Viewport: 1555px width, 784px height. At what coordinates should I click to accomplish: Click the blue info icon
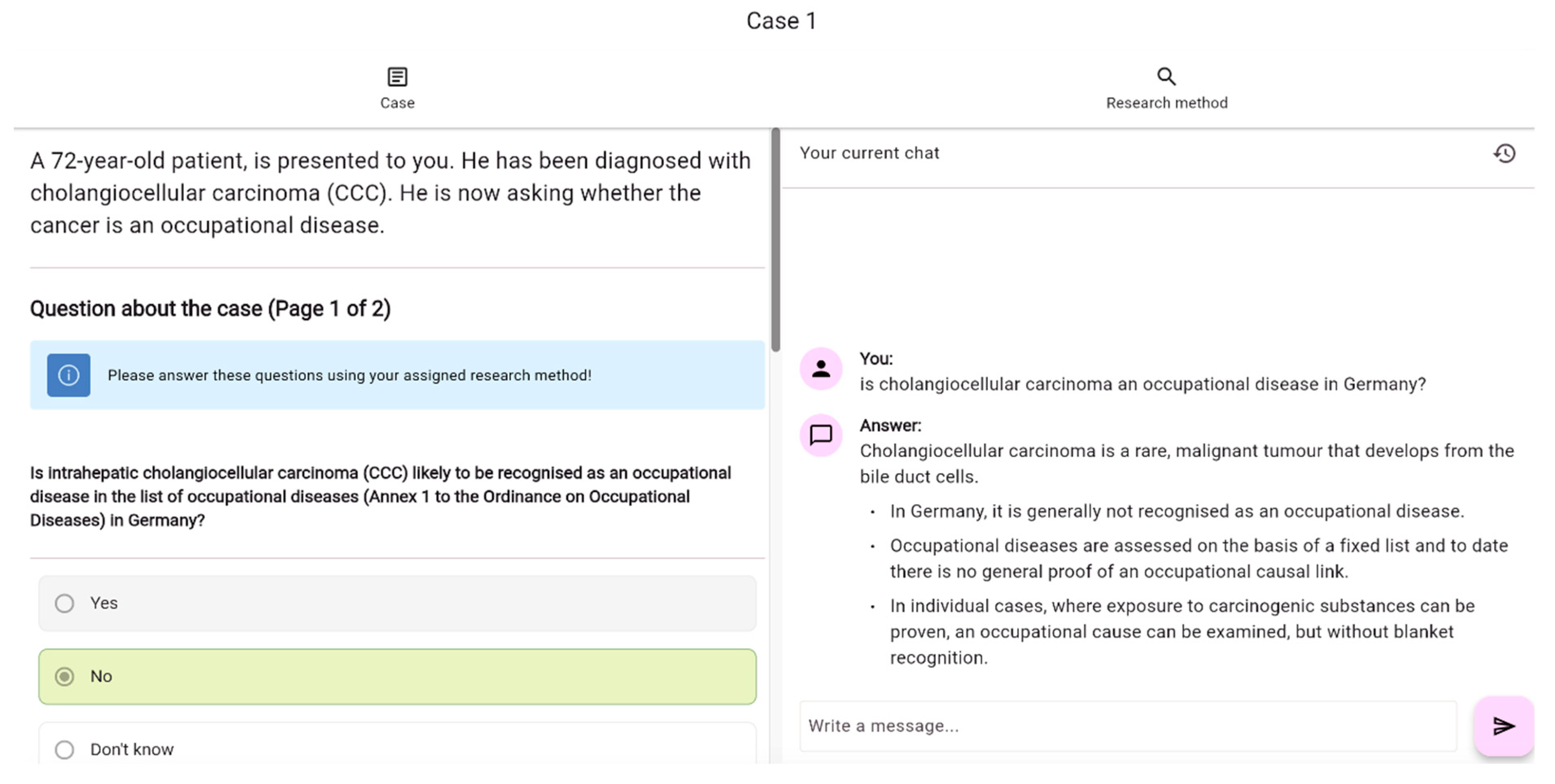pos(69,375)
